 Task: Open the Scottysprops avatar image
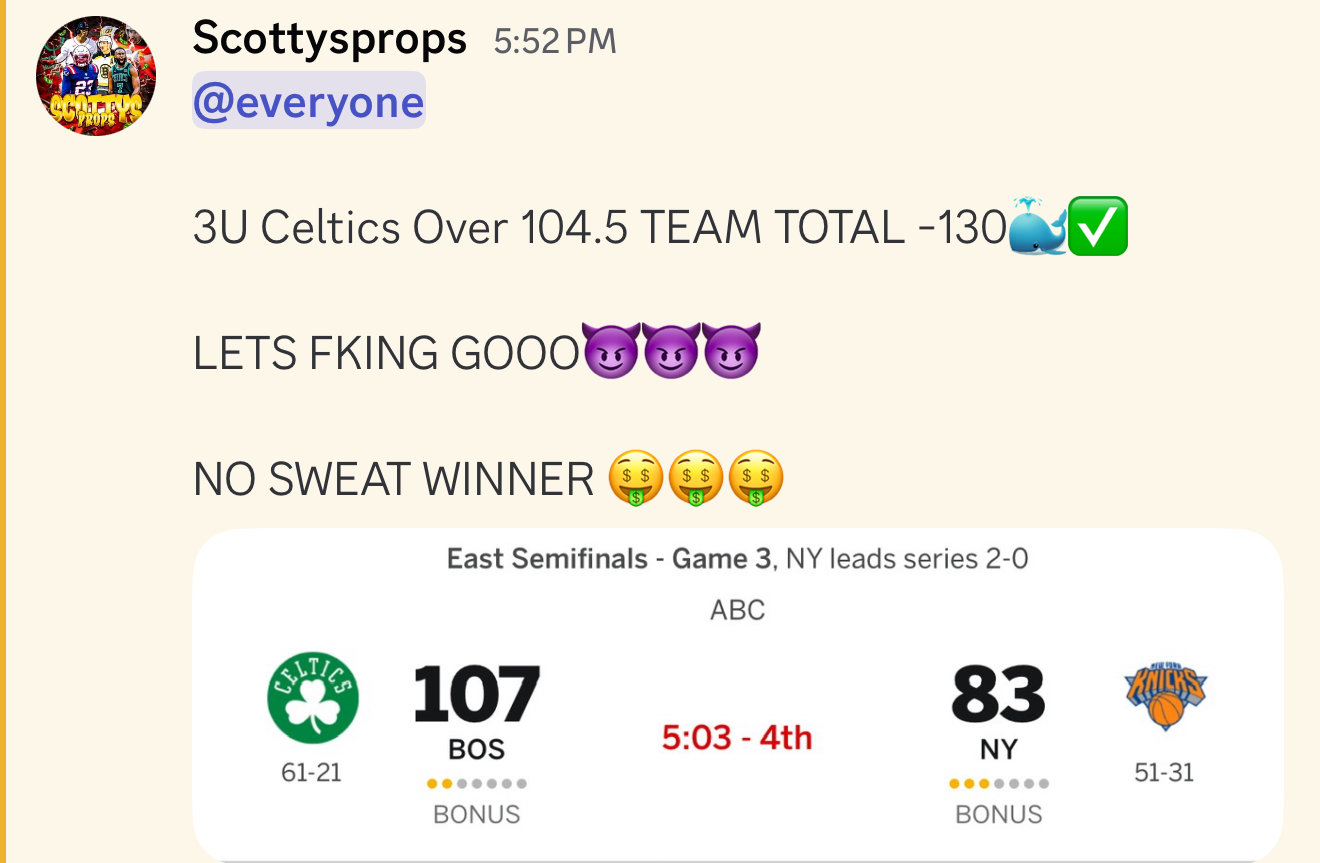pyautogui.click(x=96, y=76)
